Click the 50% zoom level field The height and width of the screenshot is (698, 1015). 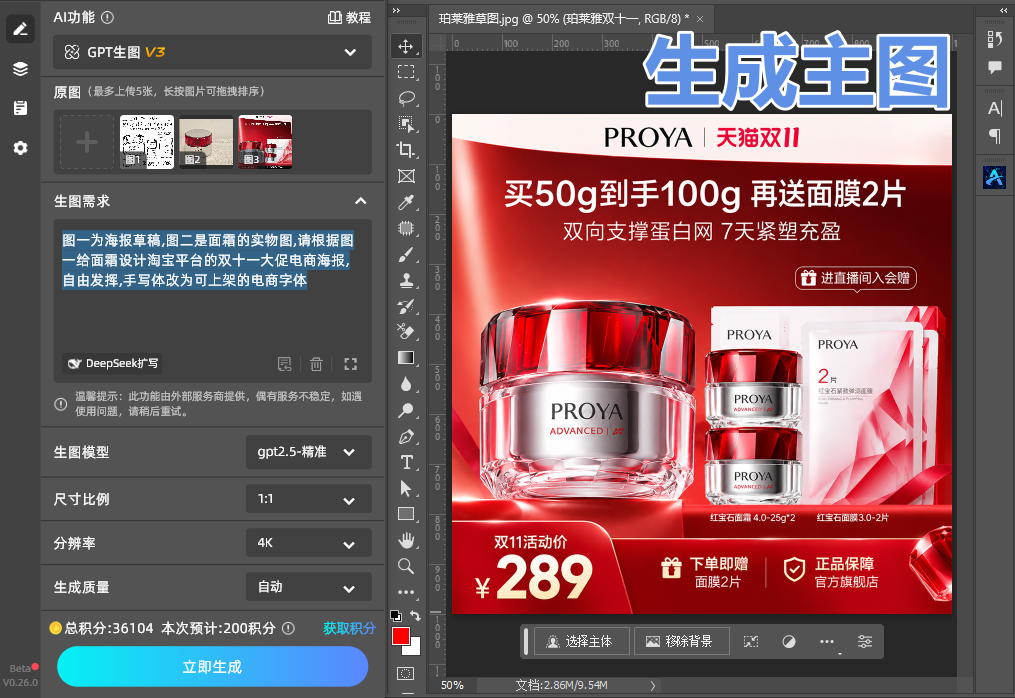452,685
